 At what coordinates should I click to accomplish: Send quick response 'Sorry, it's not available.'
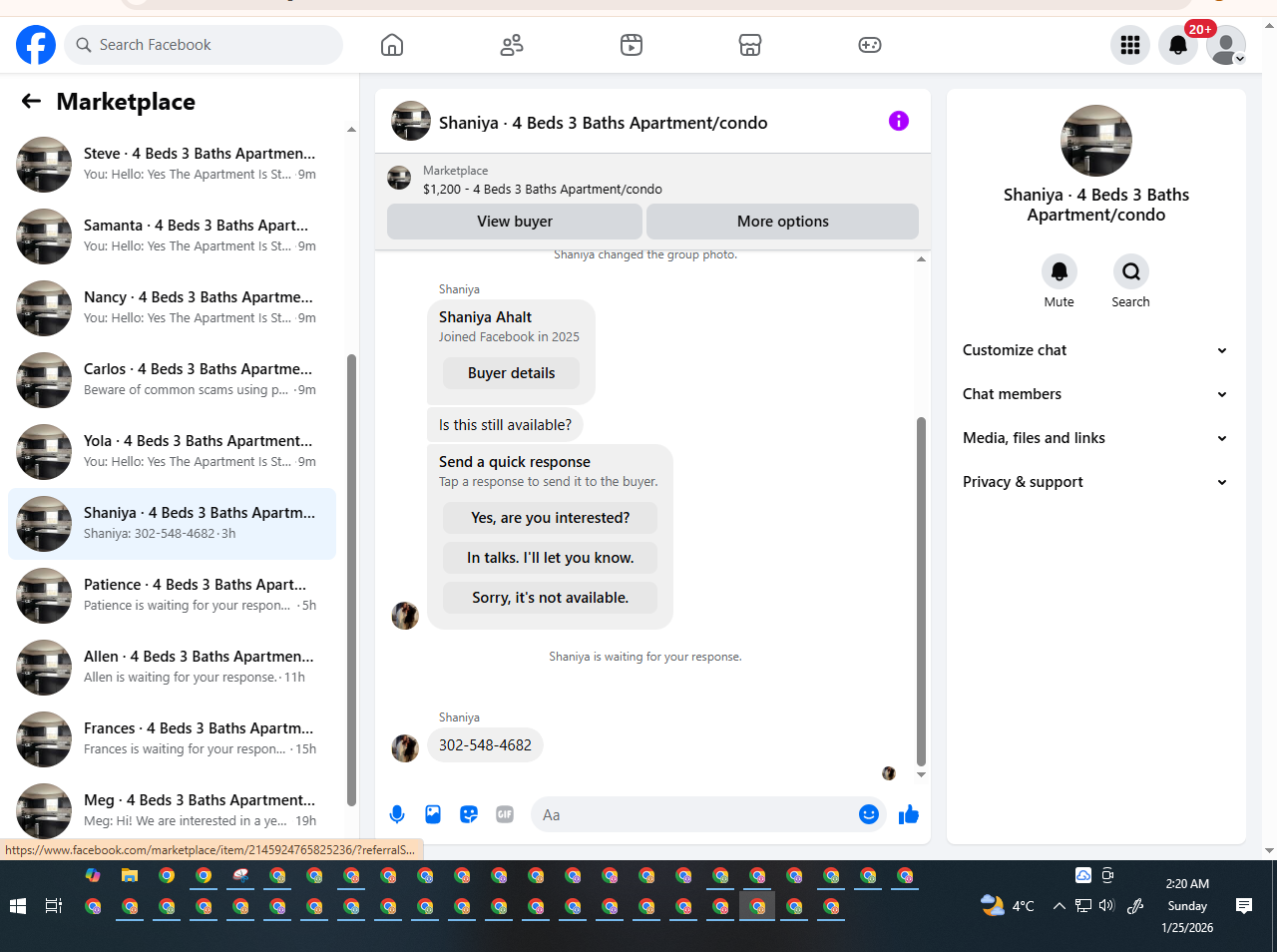pyautogui.click(x=551, y=598)
